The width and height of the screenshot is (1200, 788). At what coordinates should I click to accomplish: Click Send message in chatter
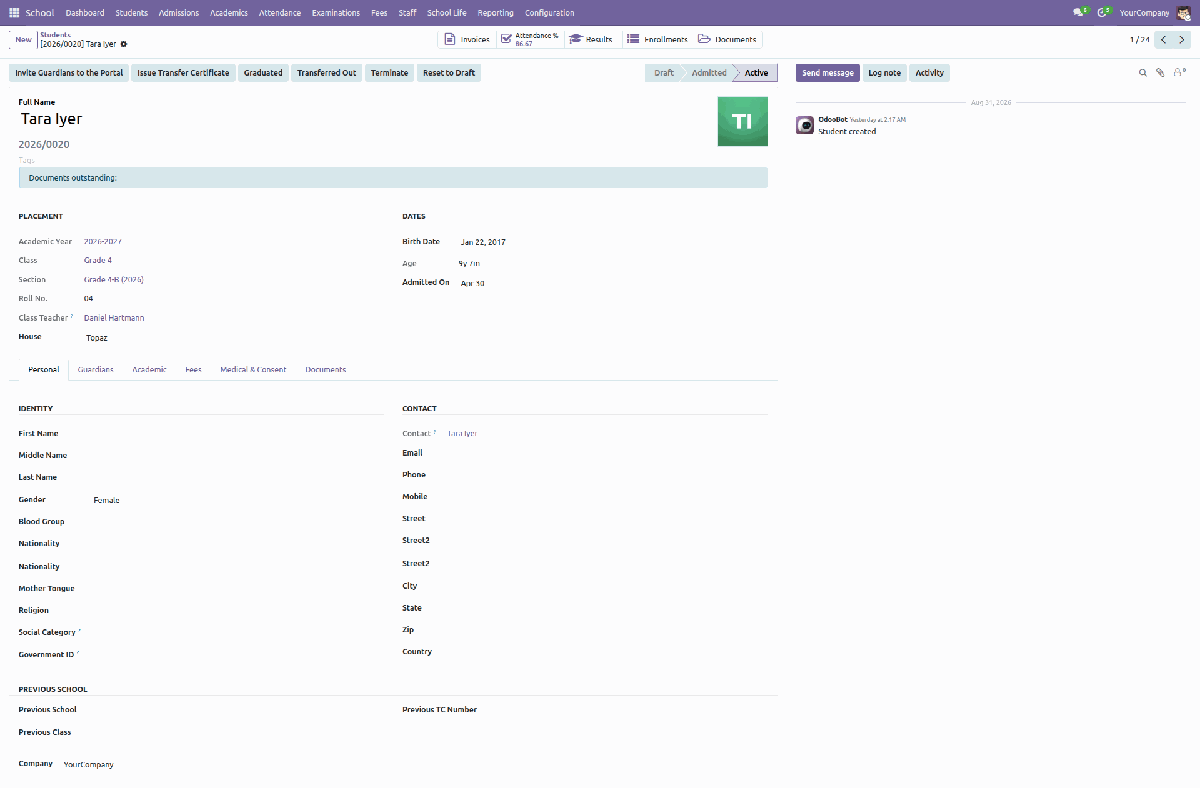point(827,73)
